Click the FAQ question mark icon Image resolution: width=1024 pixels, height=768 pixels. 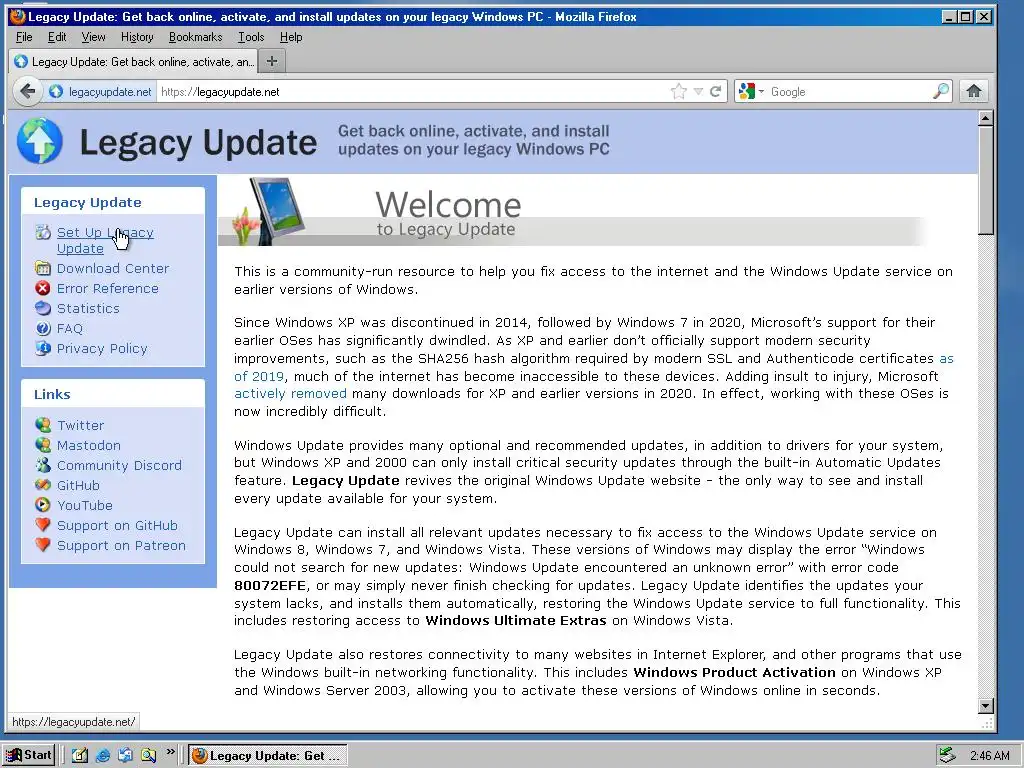click(43, 328)
